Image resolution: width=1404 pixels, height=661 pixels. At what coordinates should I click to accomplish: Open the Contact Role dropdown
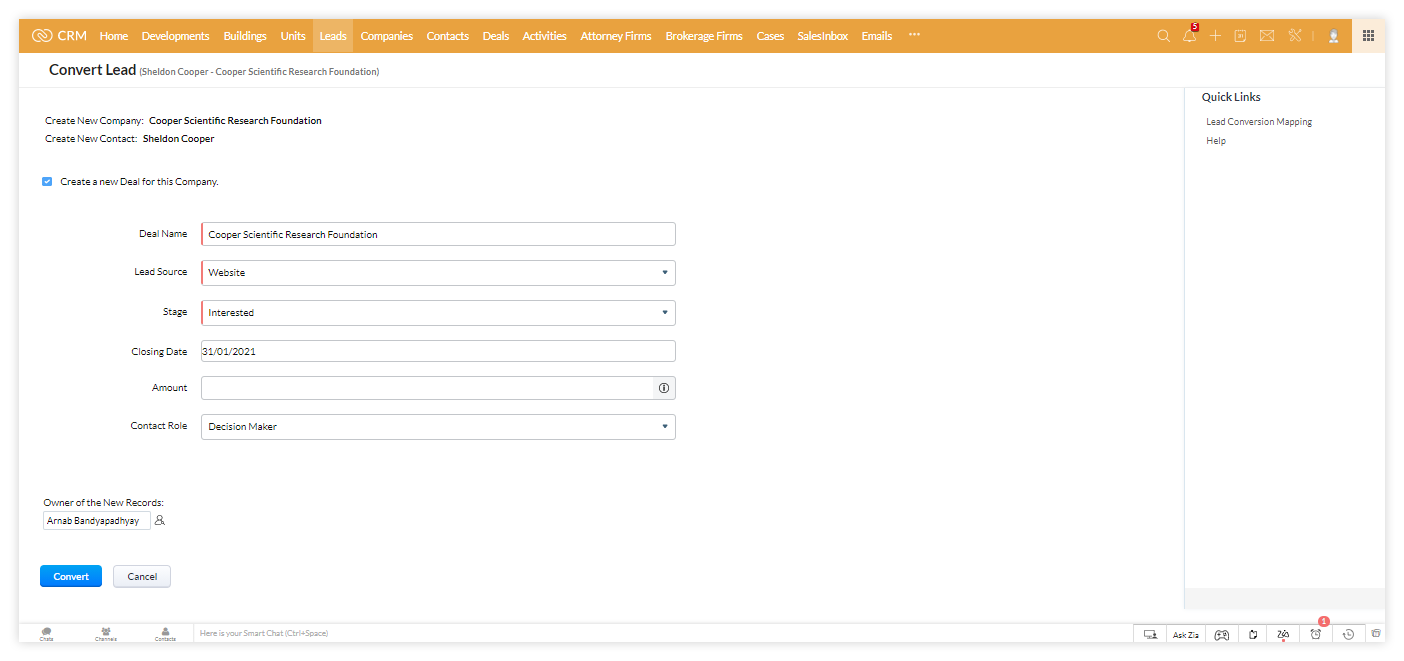(x=438, y=427)
